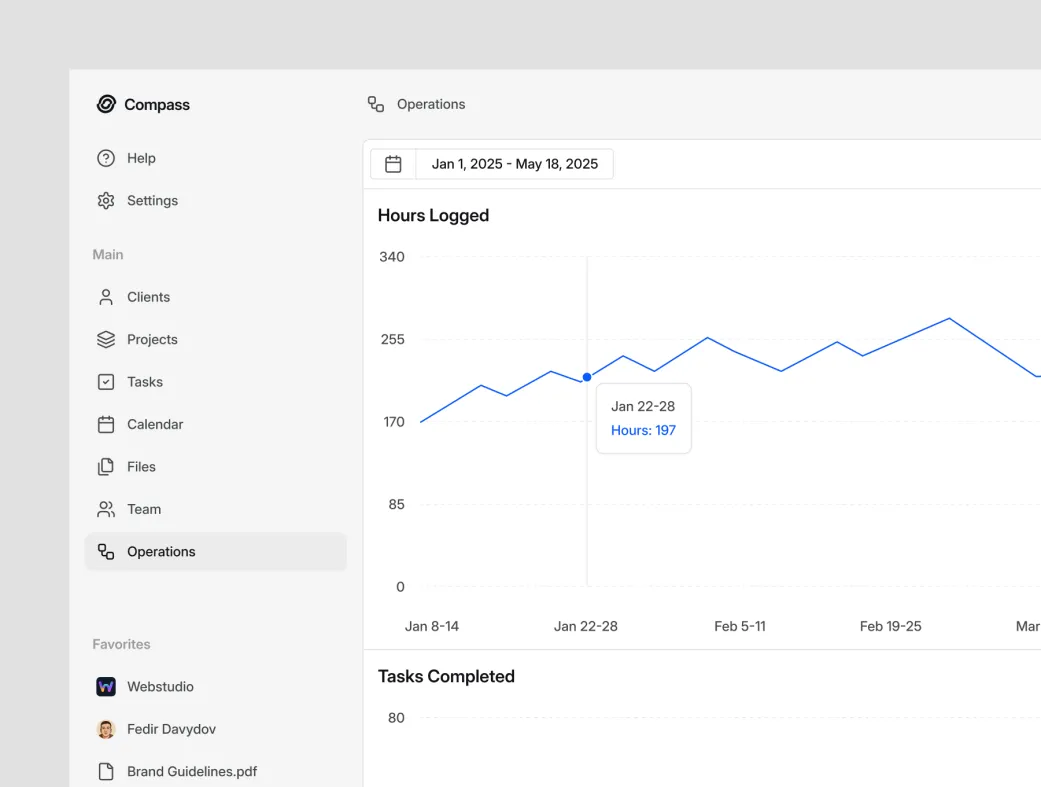Click the Jan 22-28 data point on chart
Screen dimensions: 1041x787
point(587,377)
